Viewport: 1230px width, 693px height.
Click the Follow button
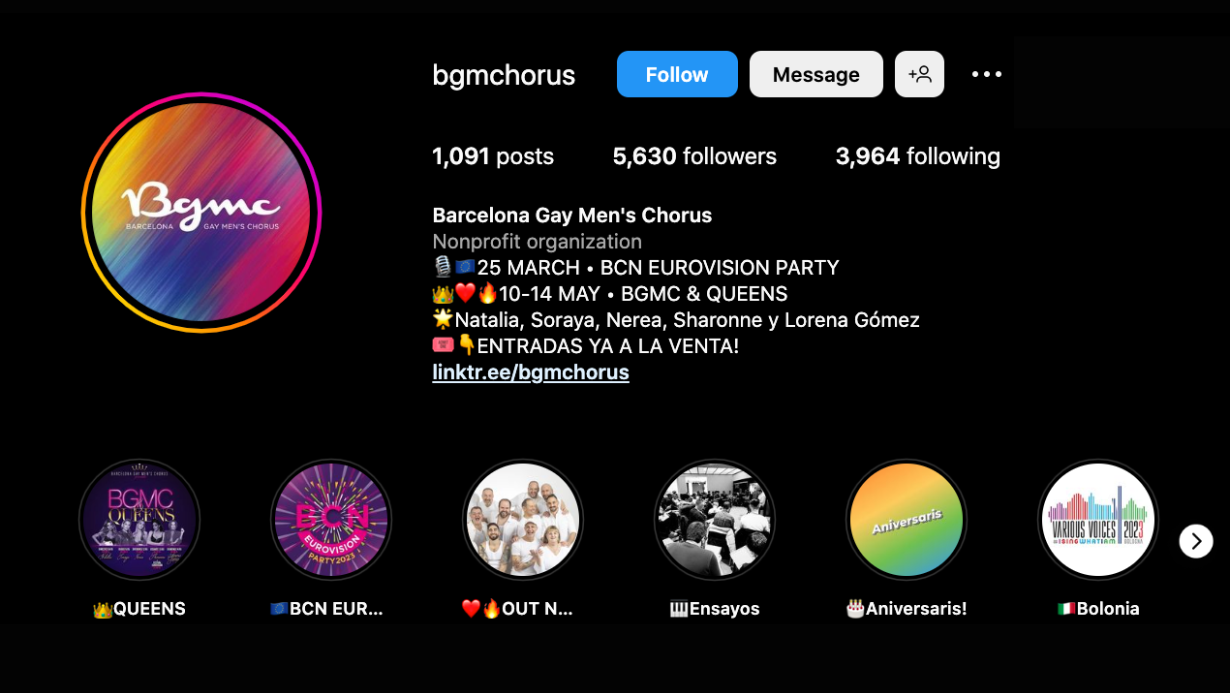coord(677,74)
